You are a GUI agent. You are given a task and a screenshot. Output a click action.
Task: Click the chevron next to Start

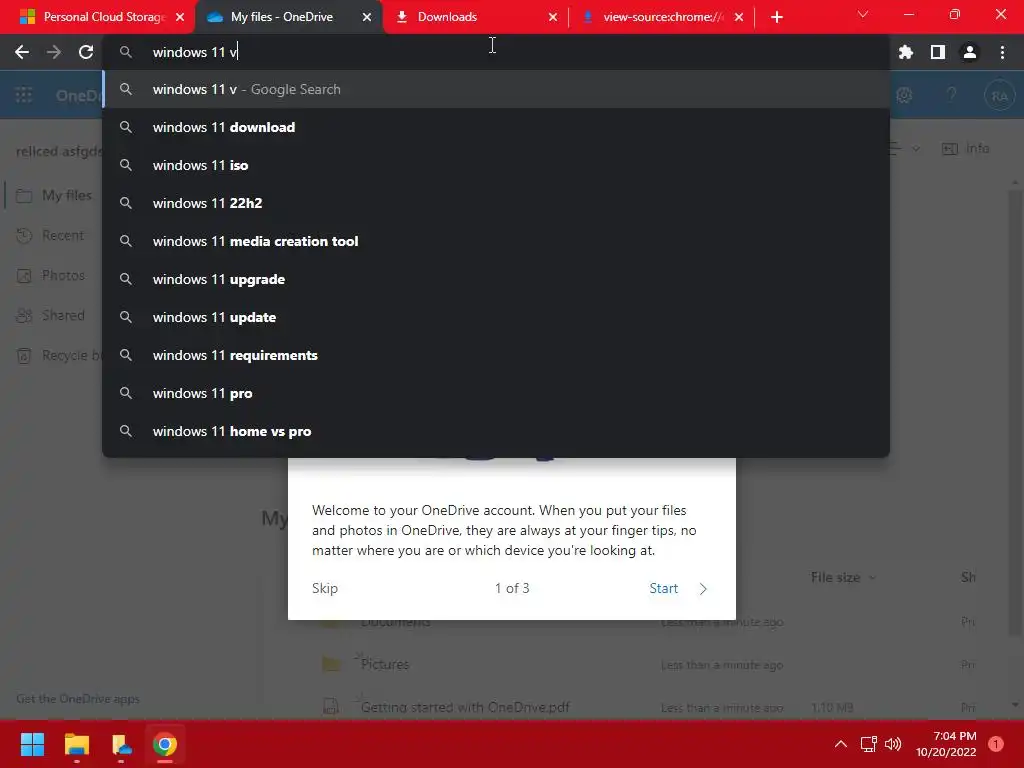click(x=703, y=589)
